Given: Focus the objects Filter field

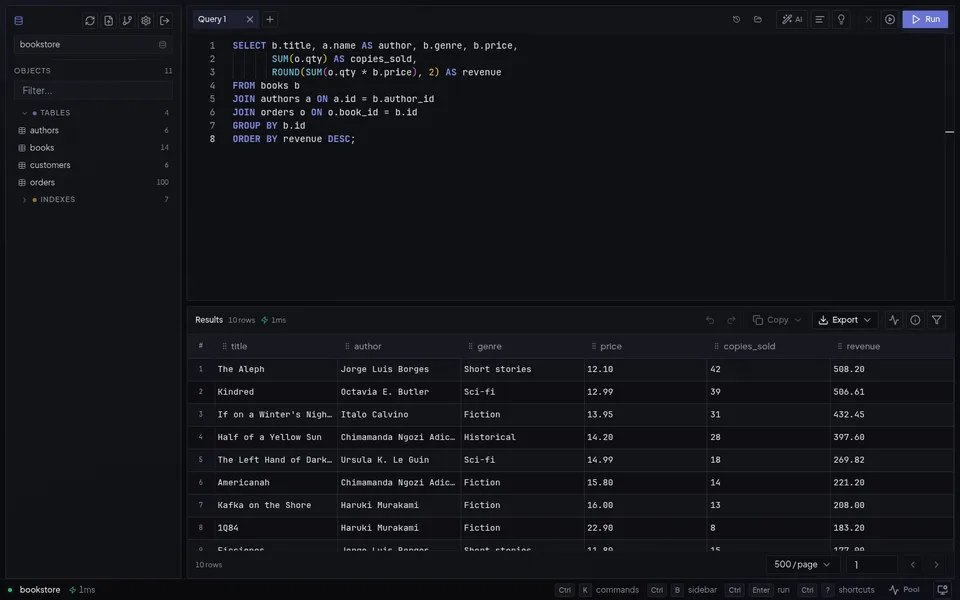Looking at the screenshot, I should click(93, 90).
